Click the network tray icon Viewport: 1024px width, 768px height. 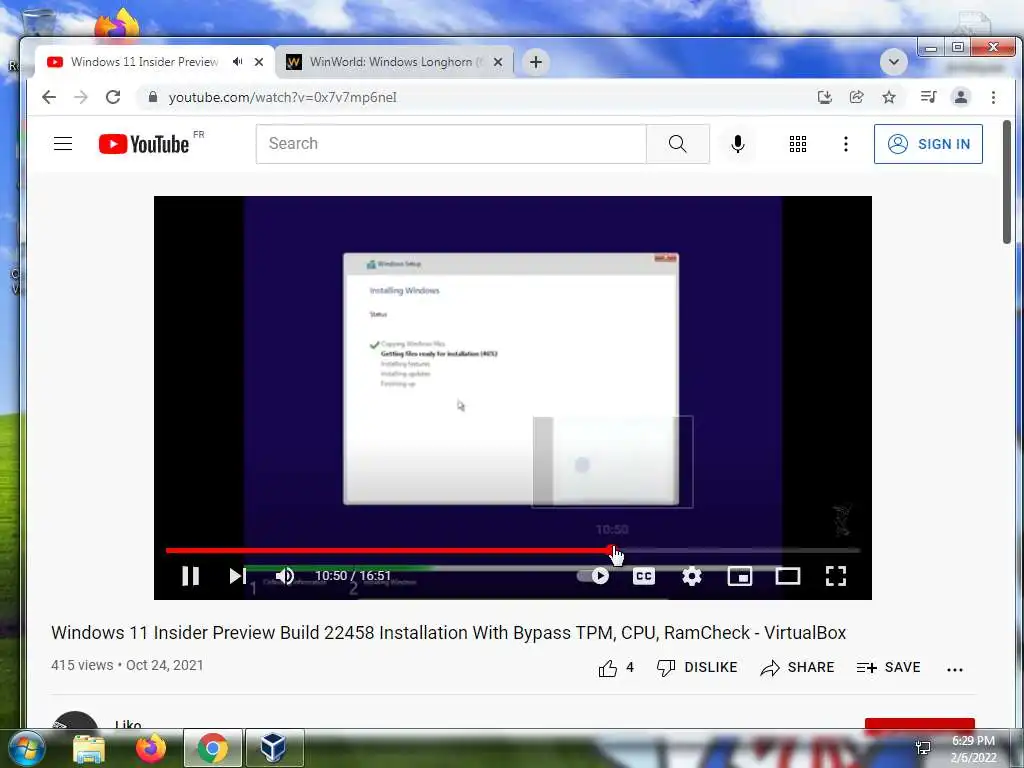coord(923,748)
